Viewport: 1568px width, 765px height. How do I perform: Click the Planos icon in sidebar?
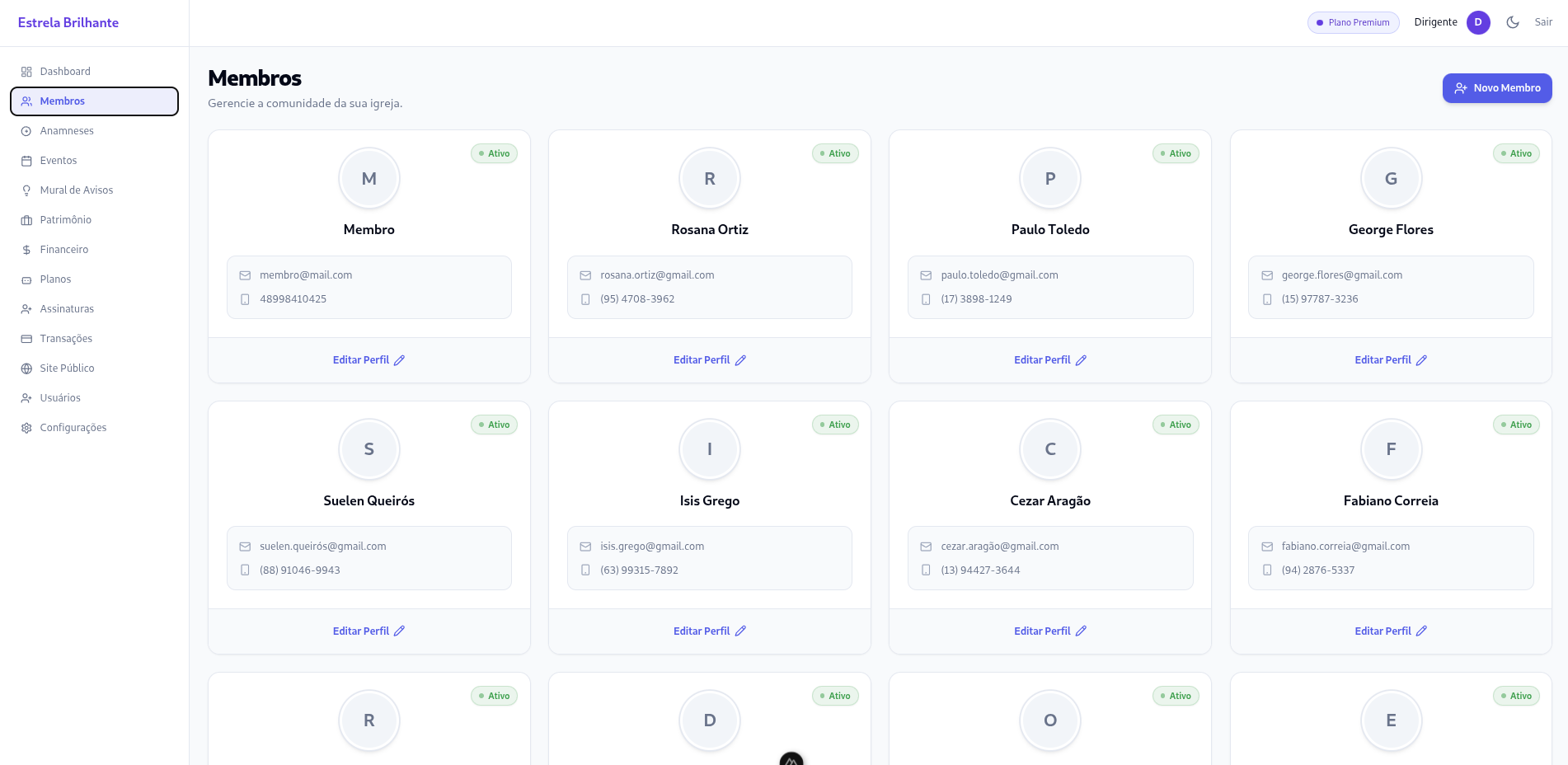[x=26, y=279]
